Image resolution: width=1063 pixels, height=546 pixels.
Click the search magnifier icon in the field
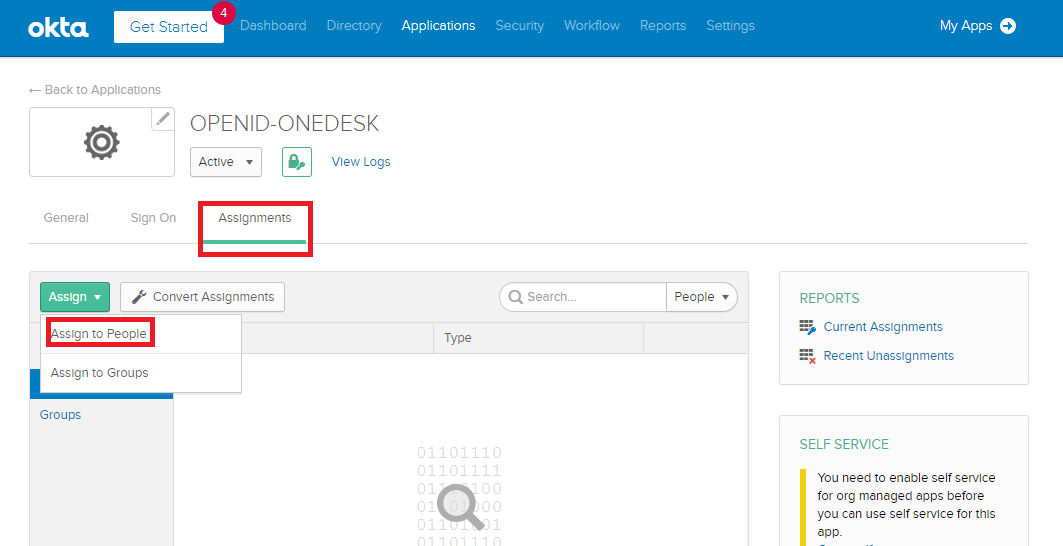[515, 297]
